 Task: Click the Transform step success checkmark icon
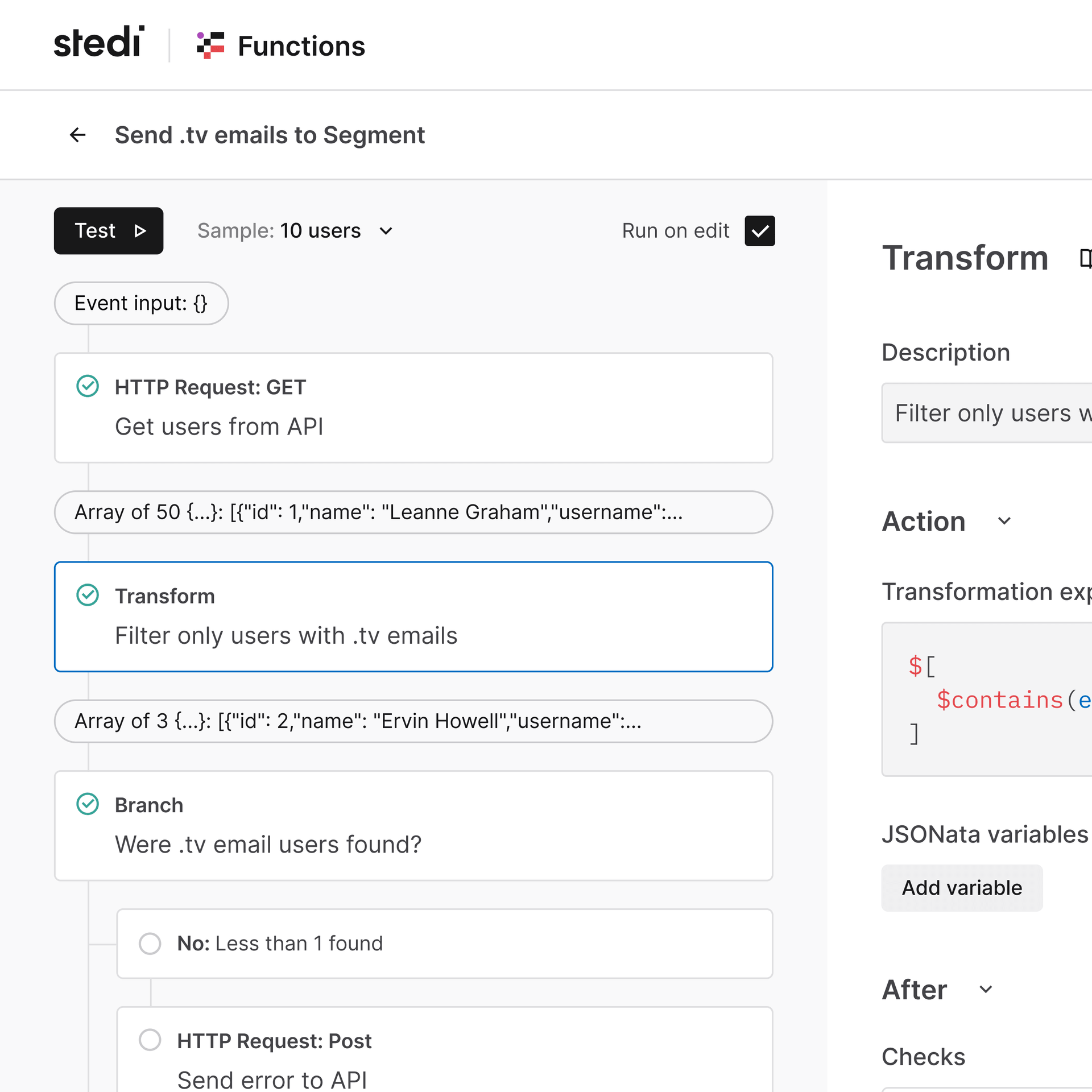point(88,595)
